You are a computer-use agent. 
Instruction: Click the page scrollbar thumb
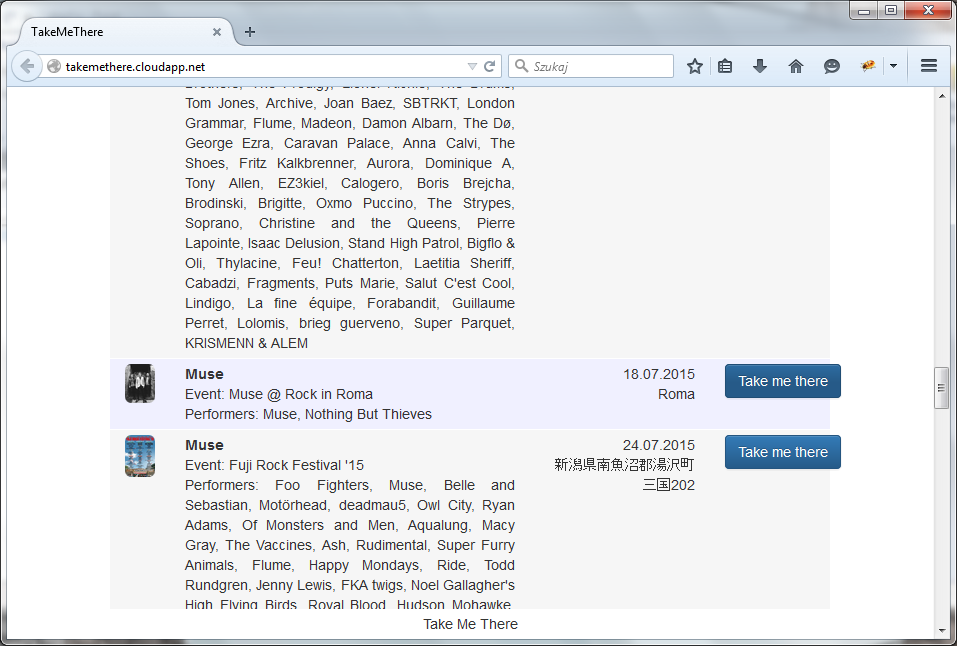941,388
